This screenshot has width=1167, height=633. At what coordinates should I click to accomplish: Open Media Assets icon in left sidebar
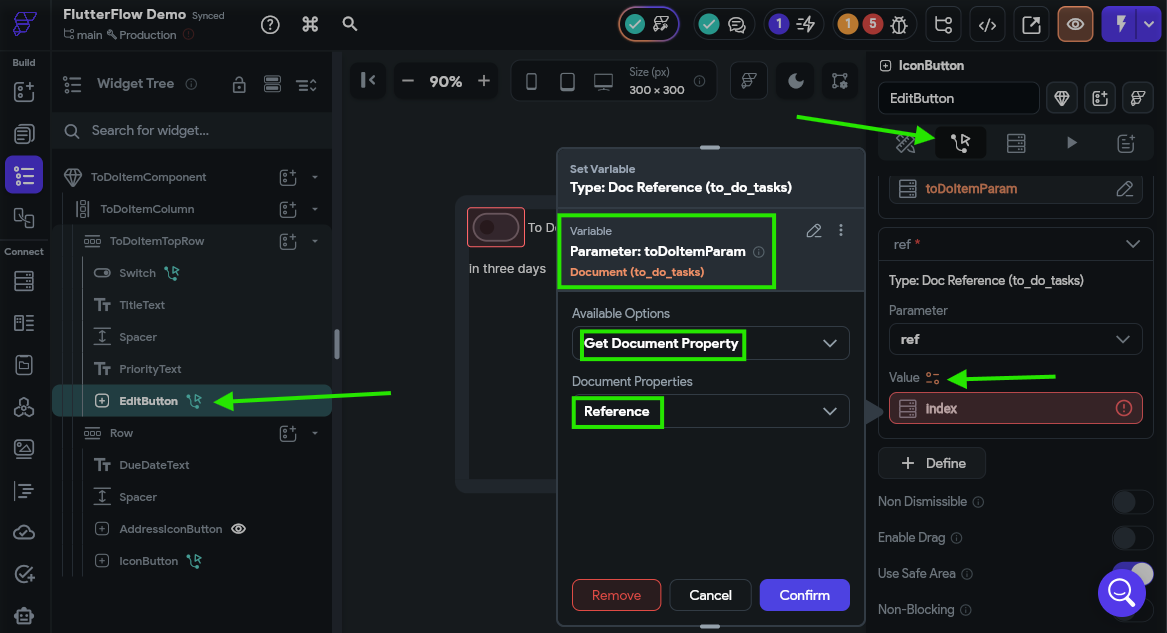(x=24, y=449)
